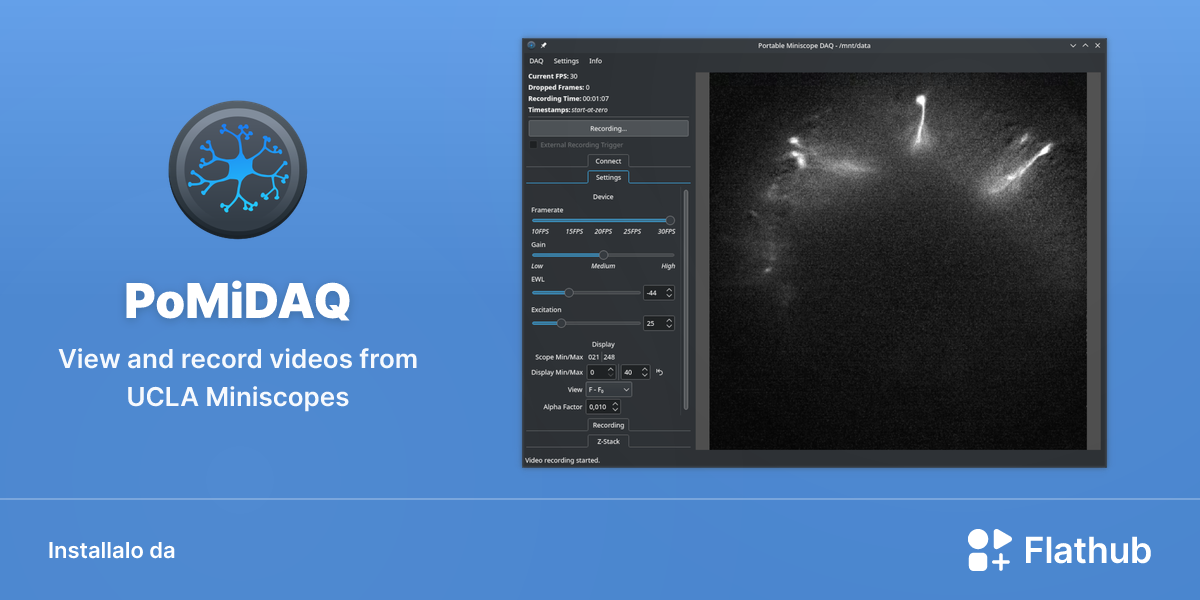Click the EWL slider handle
The image size is (1200, 600).
[x=569, y=293]
